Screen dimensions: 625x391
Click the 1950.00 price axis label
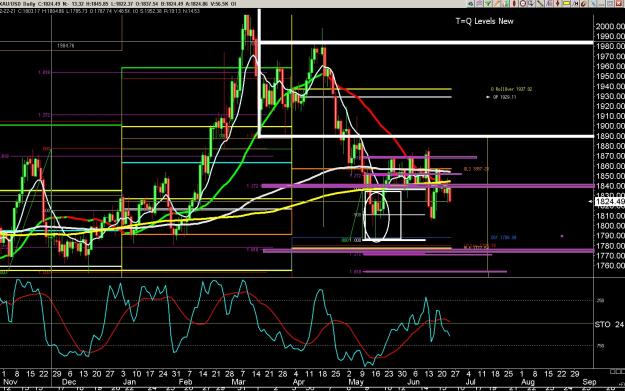[610, 77]
